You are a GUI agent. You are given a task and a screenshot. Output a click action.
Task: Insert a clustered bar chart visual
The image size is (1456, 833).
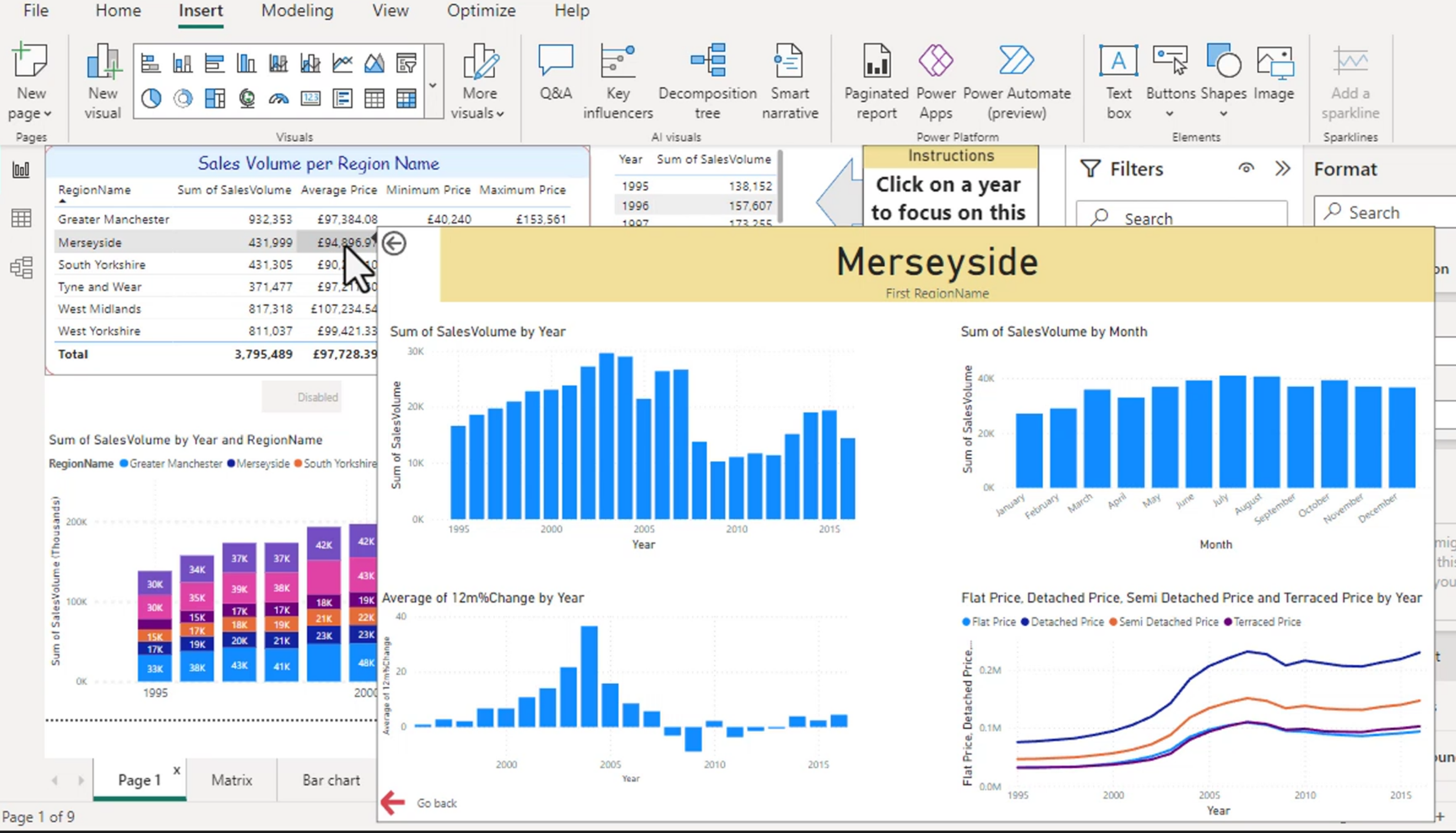point(215,63)
